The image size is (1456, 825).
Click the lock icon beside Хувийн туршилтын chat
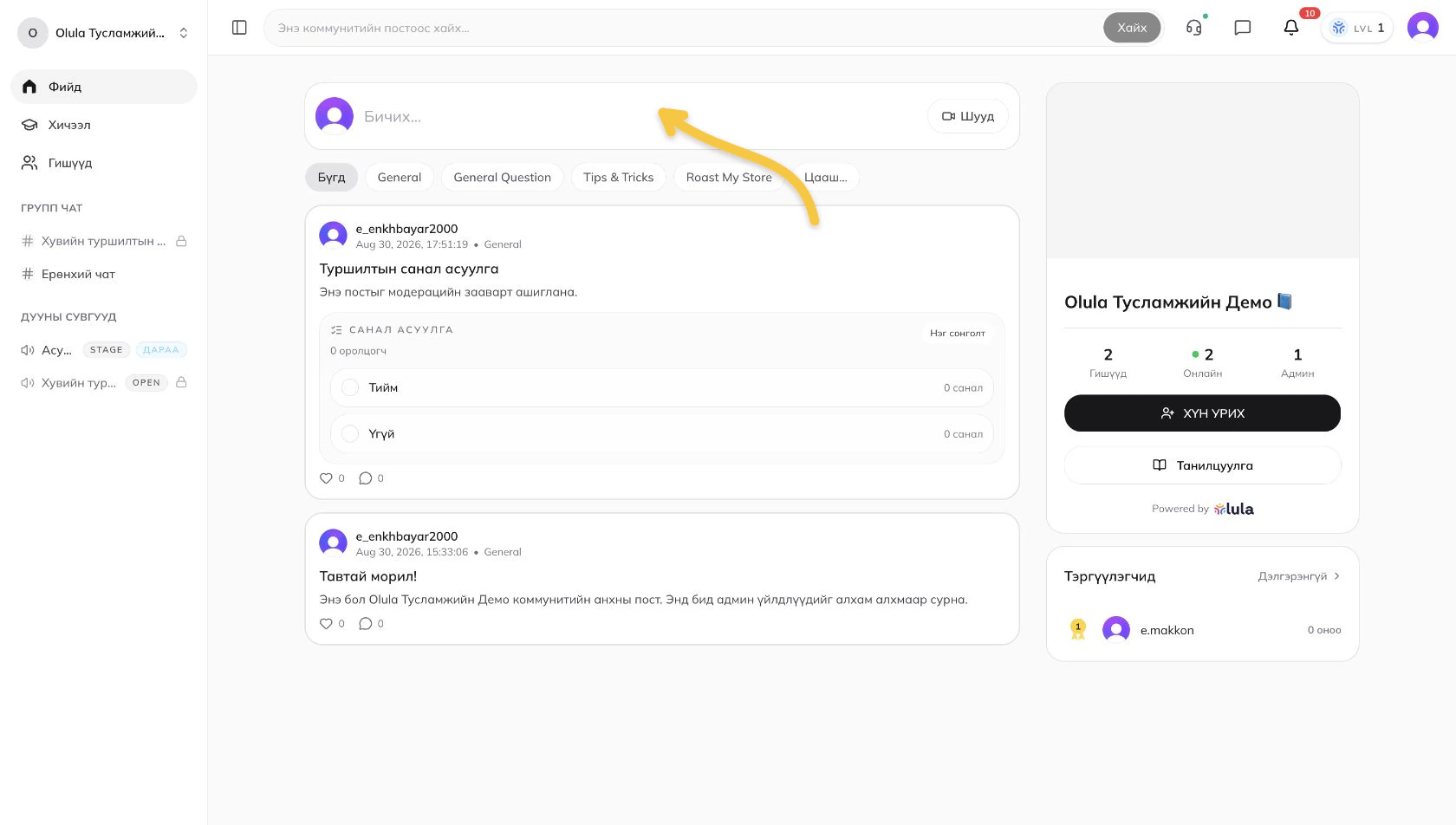pos(181,241)
